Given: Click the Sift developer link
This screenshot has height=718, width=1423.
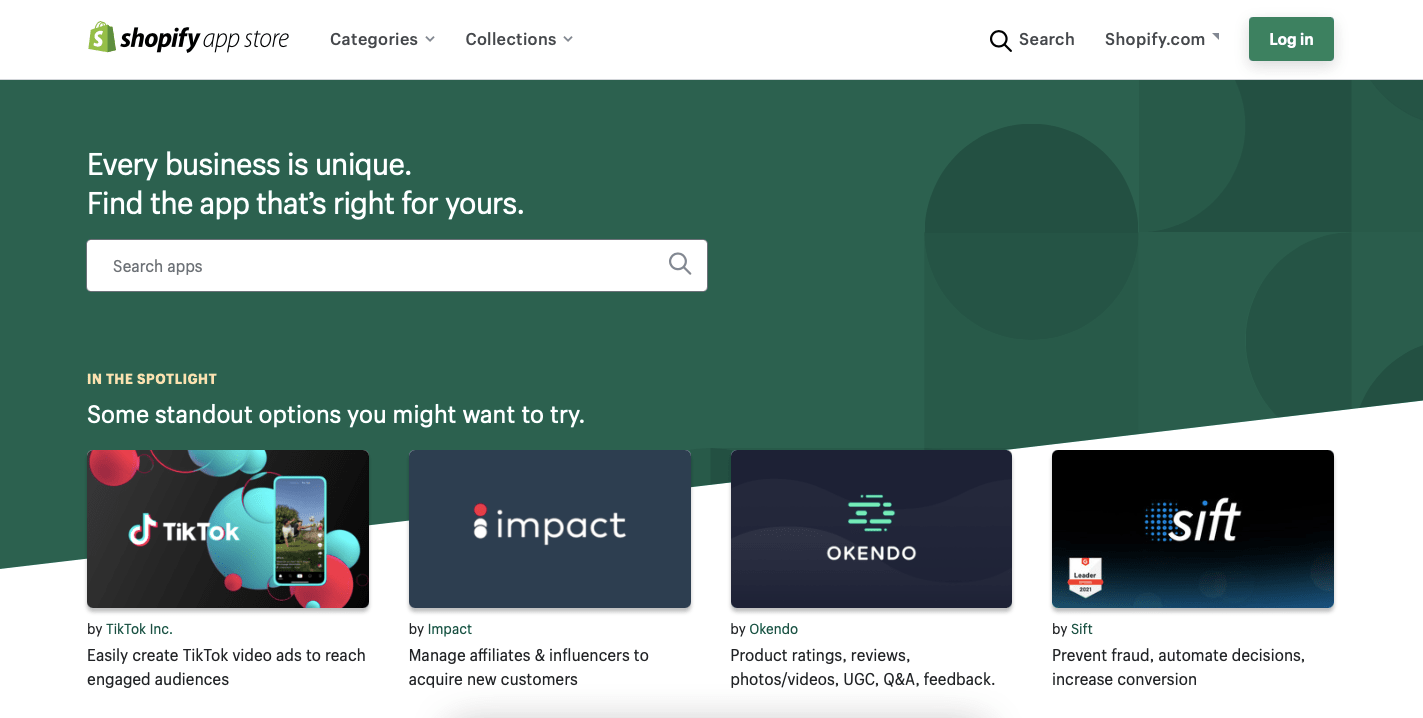Looking at the screenshot, I should click(x=1082, y=629).
